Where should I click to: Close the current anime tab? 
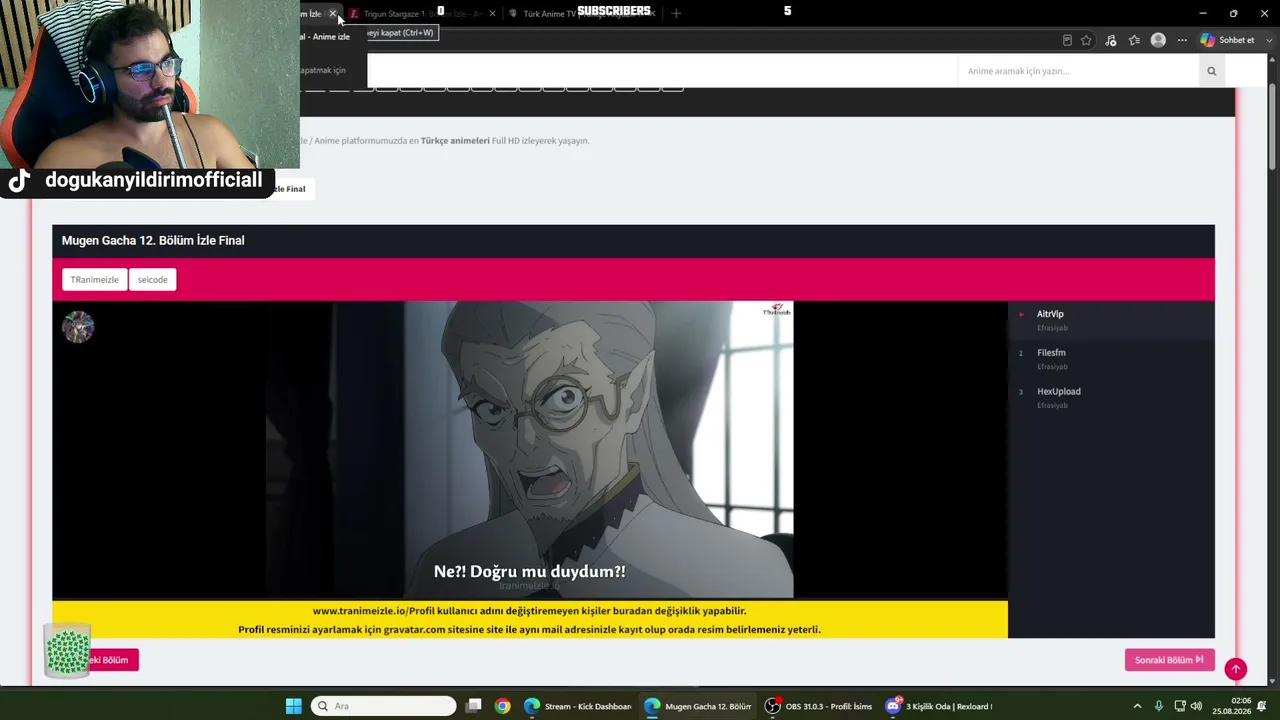point(333,14)
